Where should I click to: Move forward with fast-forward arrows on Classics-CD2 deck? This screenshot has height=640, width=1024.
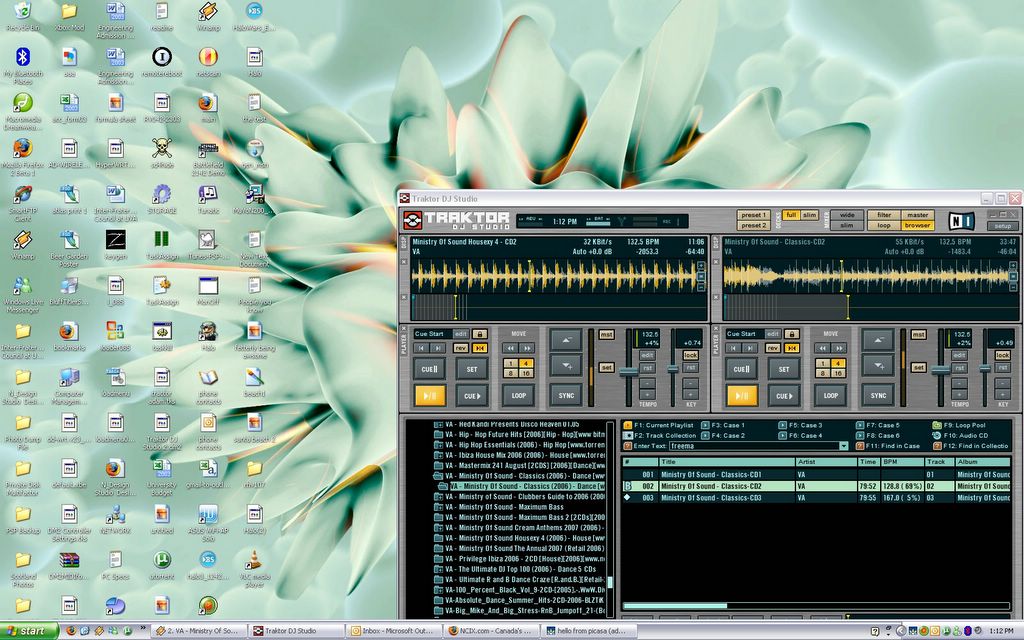click(839, 348)
